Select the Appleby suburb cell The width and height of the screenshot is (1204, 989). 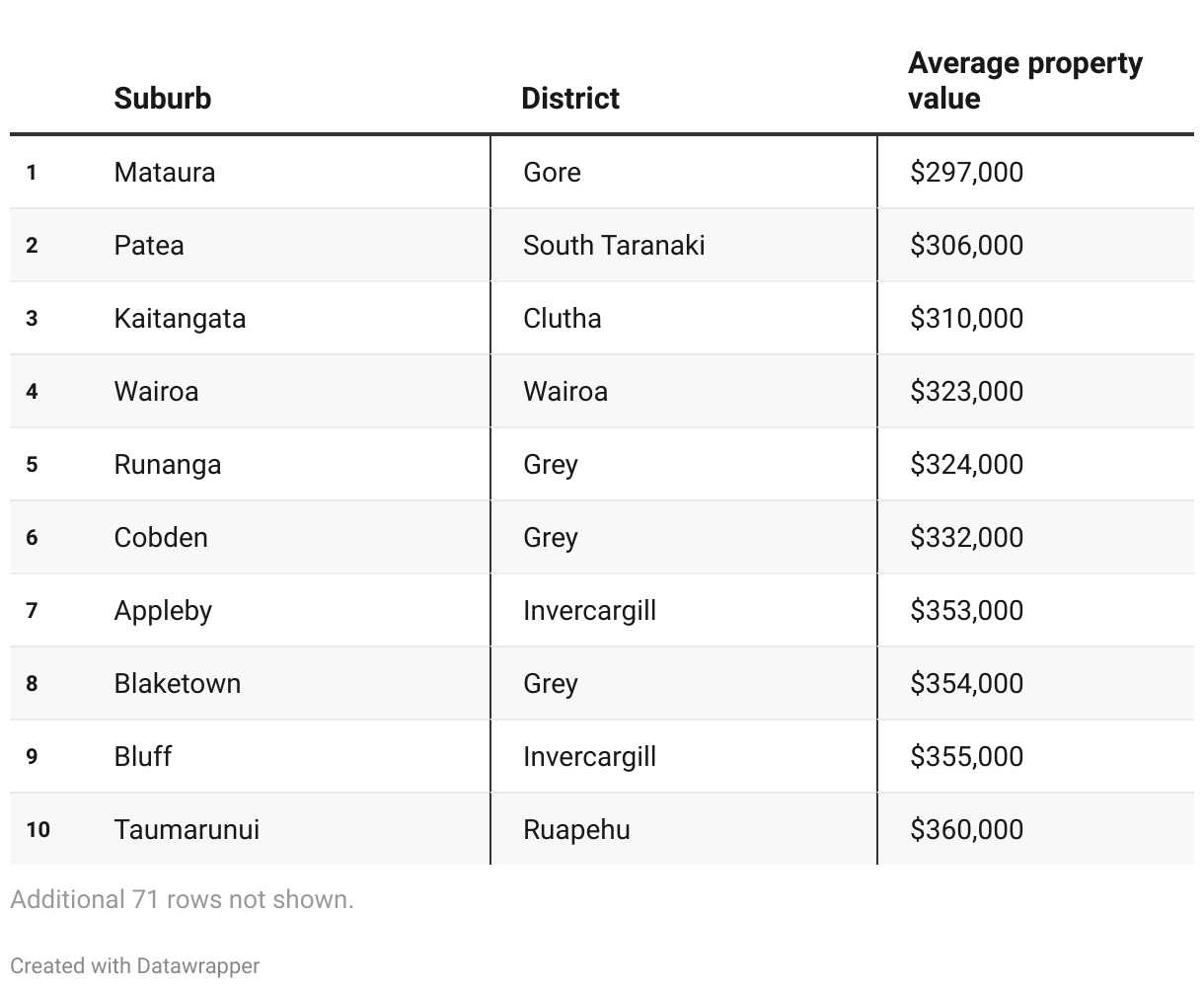click(163, 610)
